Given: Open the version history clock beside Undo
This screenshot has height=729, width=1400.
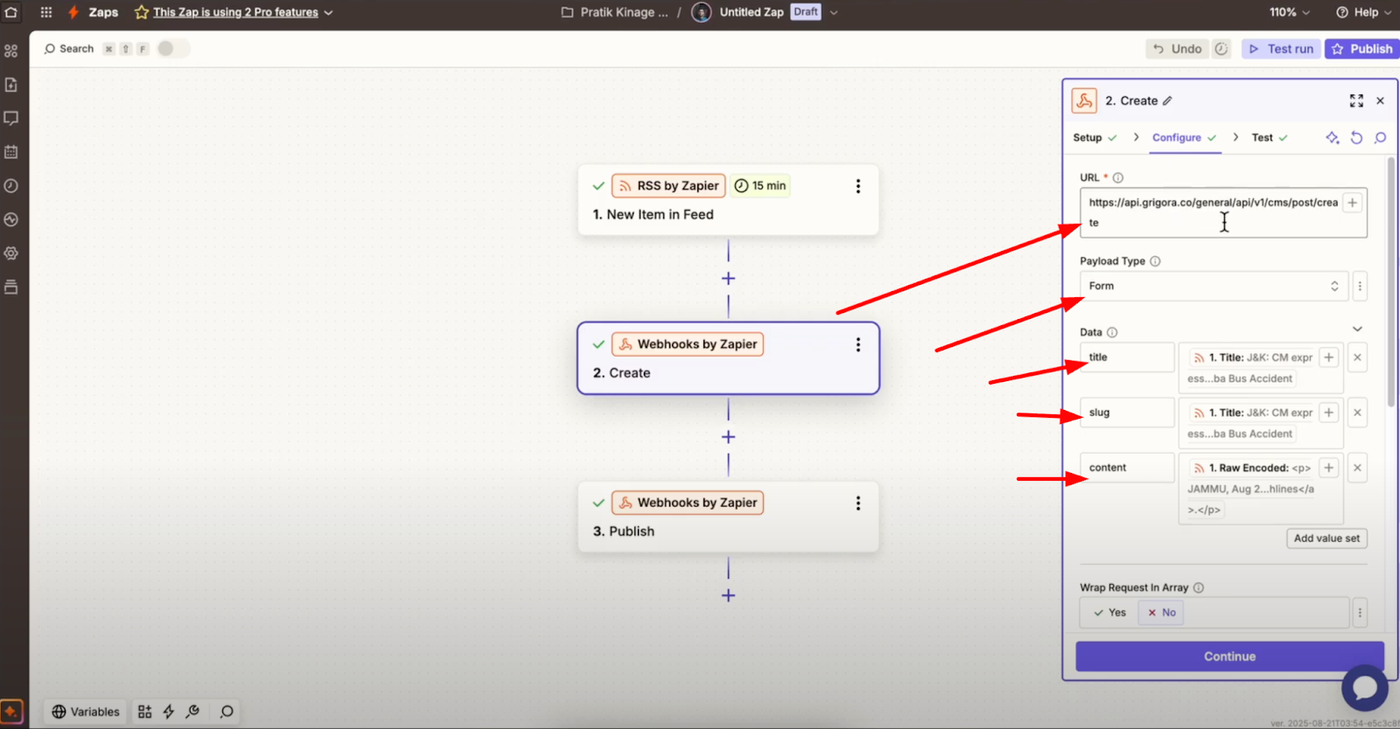Looking at the screenshot, I should click(x=1221, y=49).
